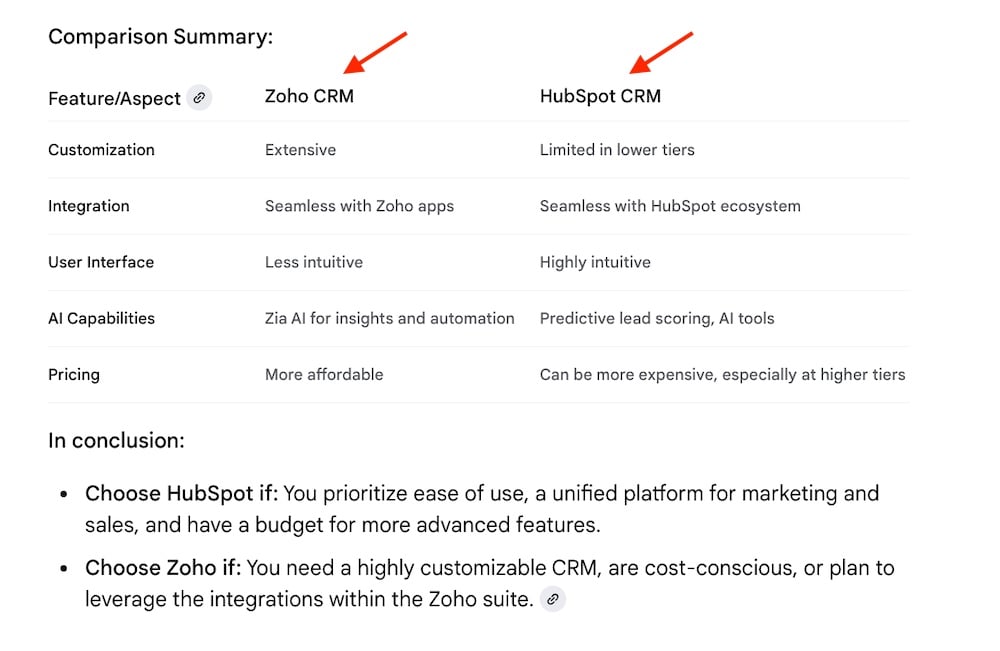Click link icon after Zoho suite sentence
Image resolution: width=1000 pixels, height=651 pixels.
[x=553, y=599]
